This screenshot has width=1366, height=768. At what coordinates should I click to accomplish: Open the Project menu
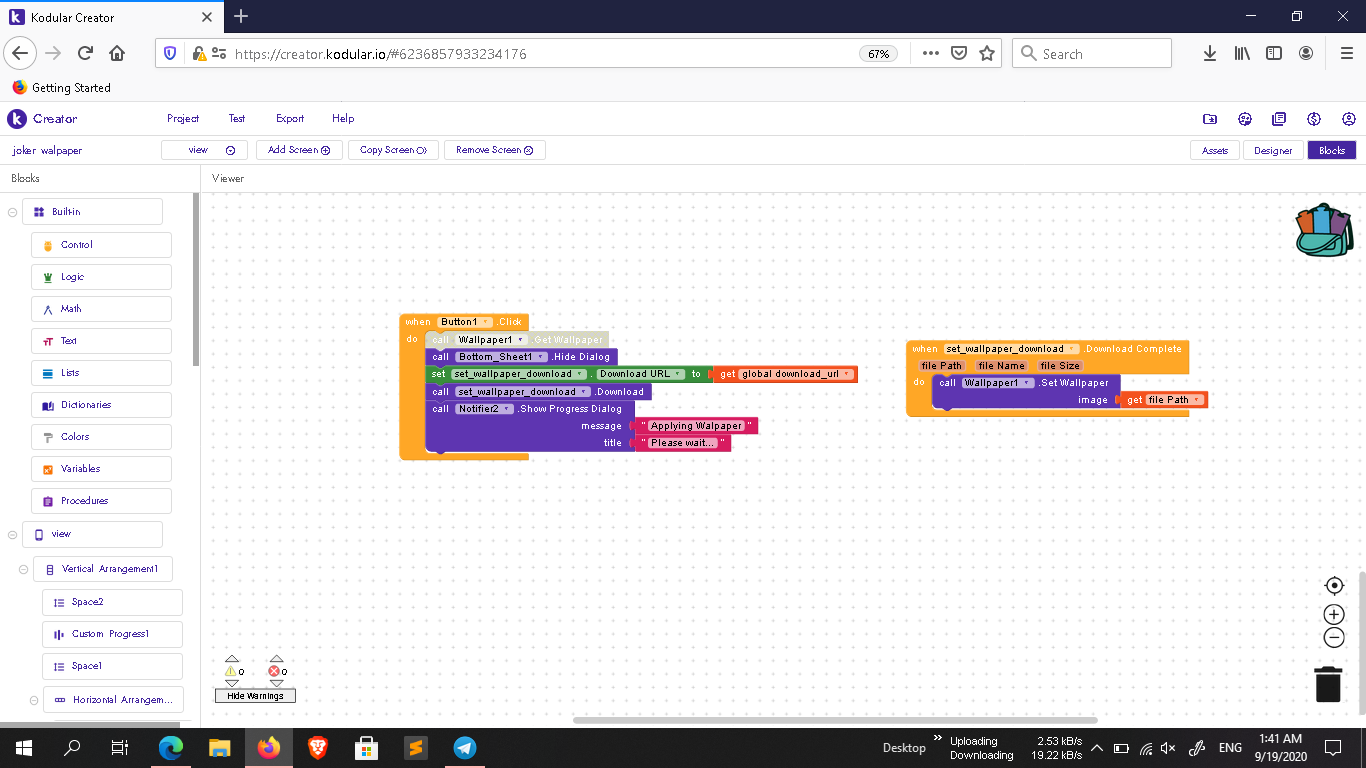click(x=183, y=118)
